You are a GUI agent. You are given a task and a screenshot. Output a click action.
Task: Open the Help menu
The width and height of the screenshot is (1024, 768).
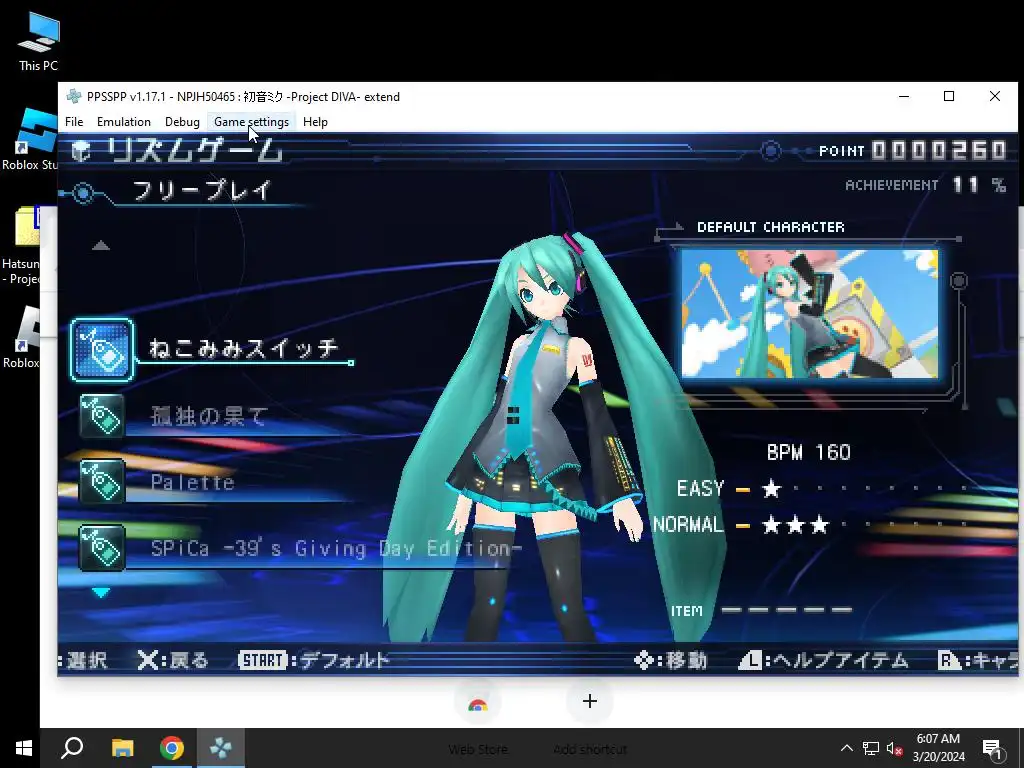(x=315, y=121)
